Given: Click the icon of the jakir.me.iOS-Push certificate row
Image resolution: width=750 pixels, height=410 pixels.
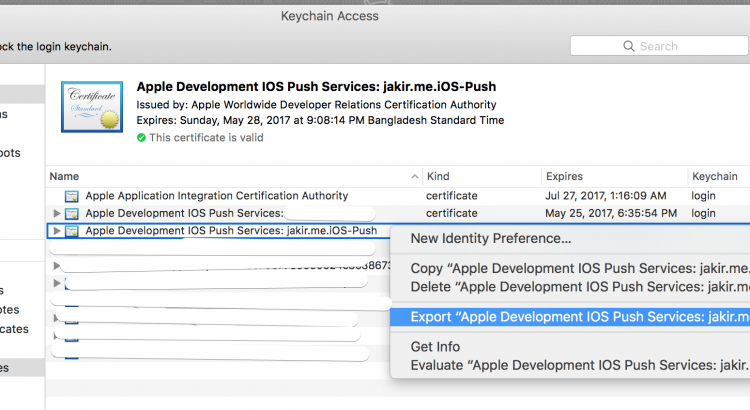Looking at the screenshot, I should point(74,231).
